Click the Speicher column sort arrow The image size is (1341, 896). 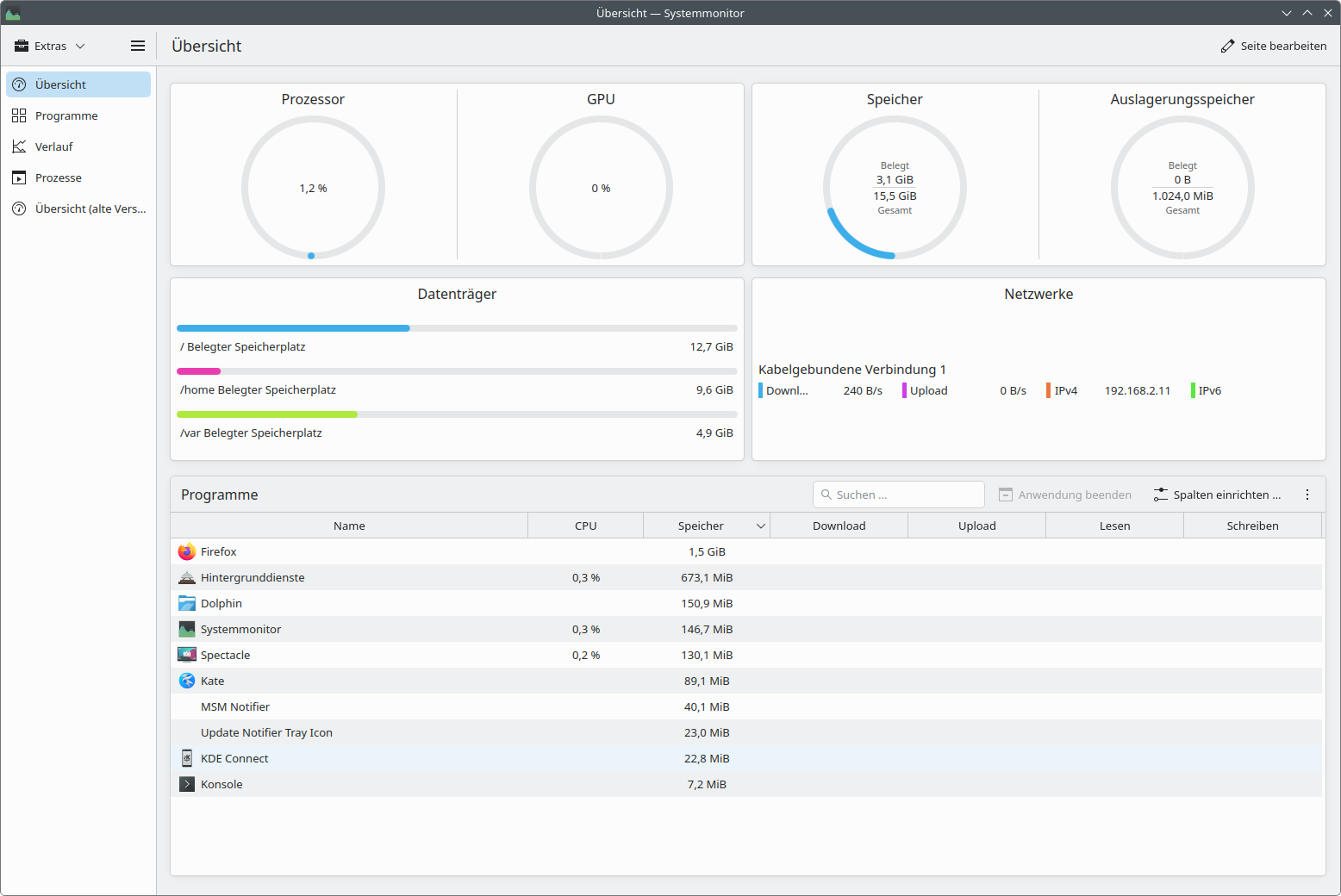[761, 526]
